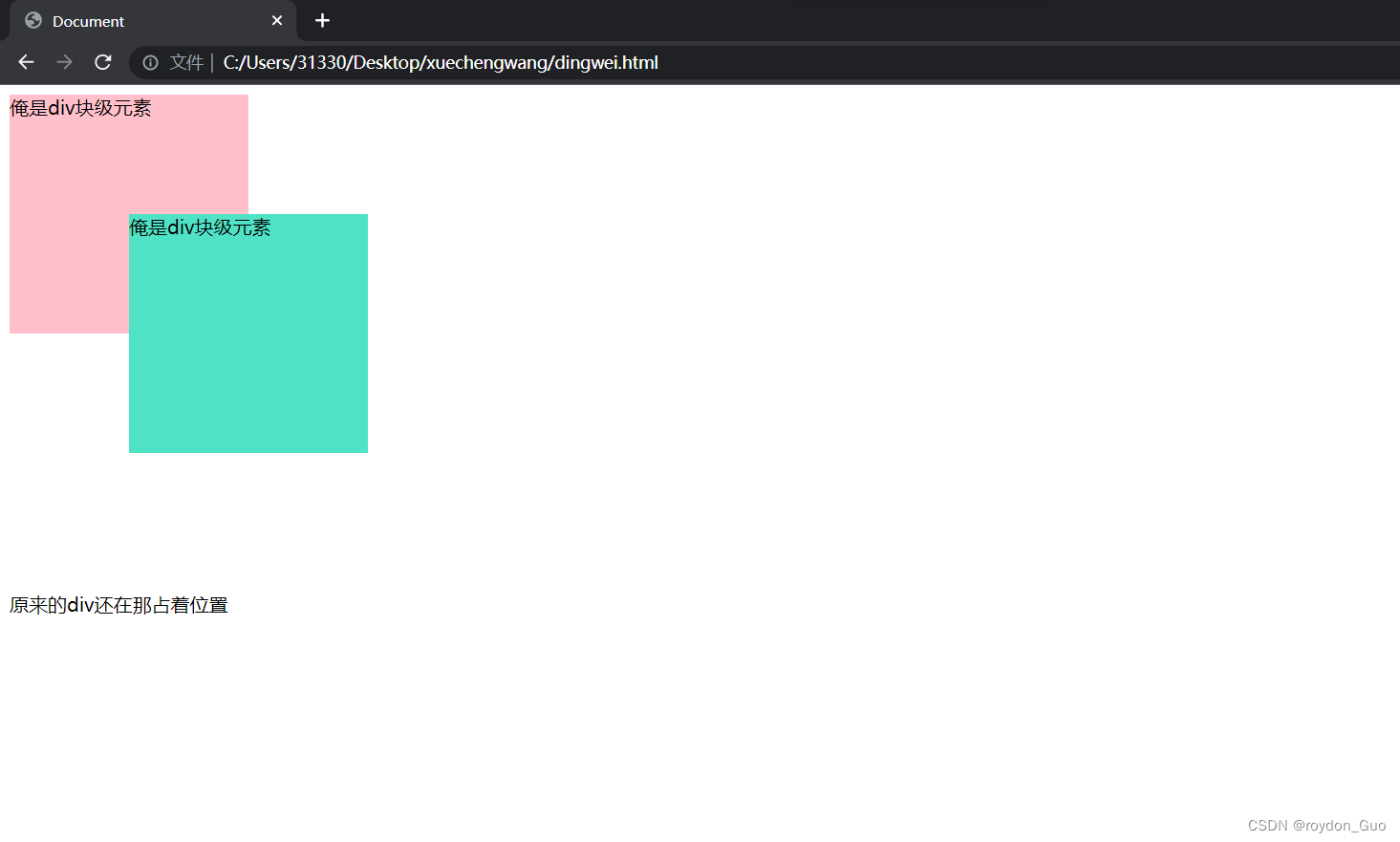The image size is (1400, 842).
Task: View site info icon beside 文件
Action: click(150, 62)
